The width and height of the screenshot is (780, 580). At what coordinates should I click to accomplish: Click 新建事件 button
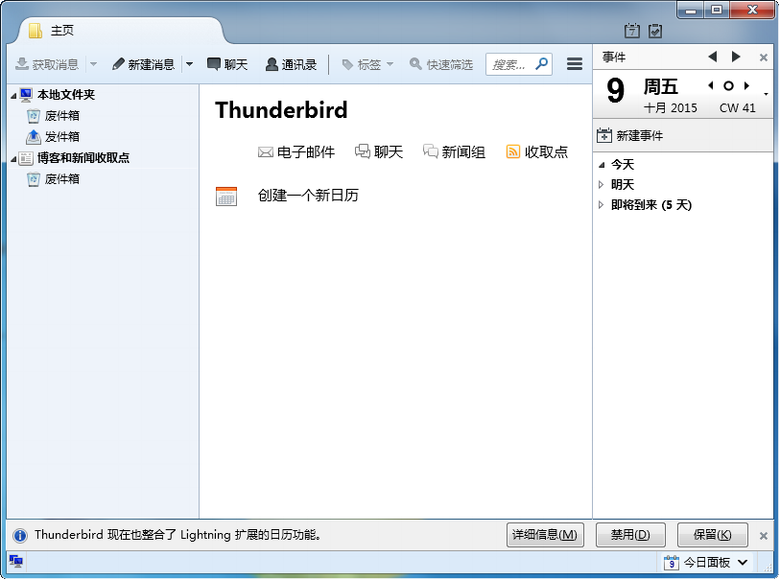point(630,135)
